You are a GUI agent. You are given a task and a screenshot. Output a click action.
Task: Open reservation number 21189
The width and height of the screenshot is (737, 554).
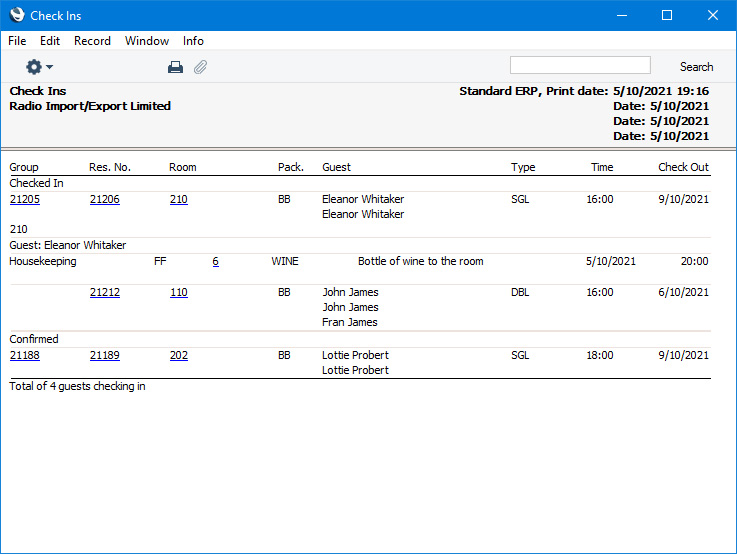coord(104,355)
